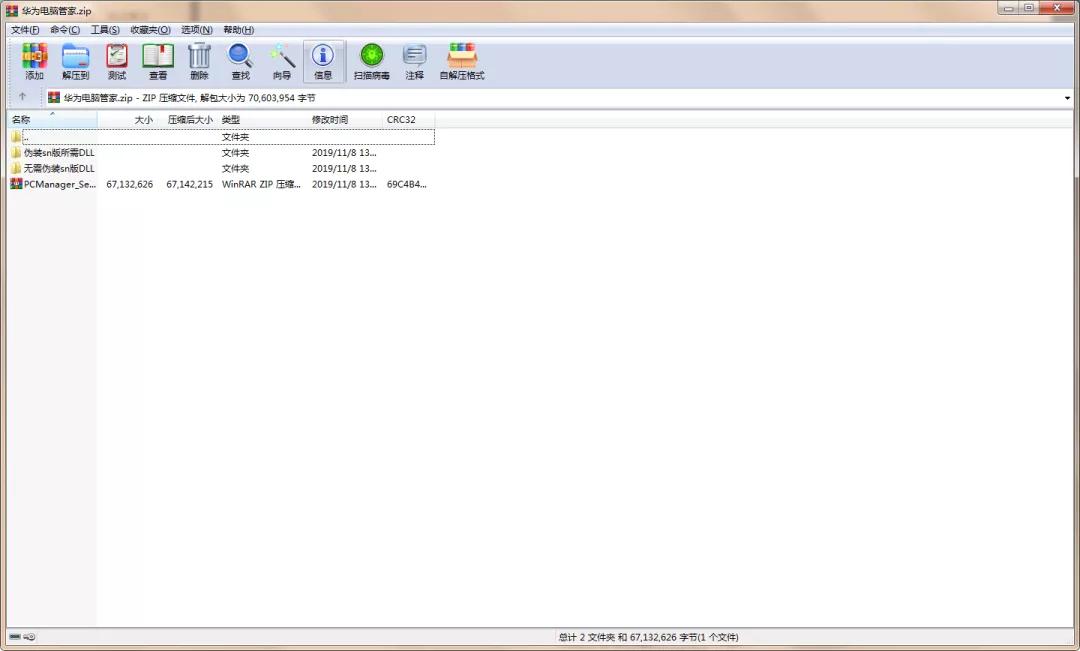Click size value 67,132,626 in file row
Viewport: 1080px width, 651px height.
[129, 184]
